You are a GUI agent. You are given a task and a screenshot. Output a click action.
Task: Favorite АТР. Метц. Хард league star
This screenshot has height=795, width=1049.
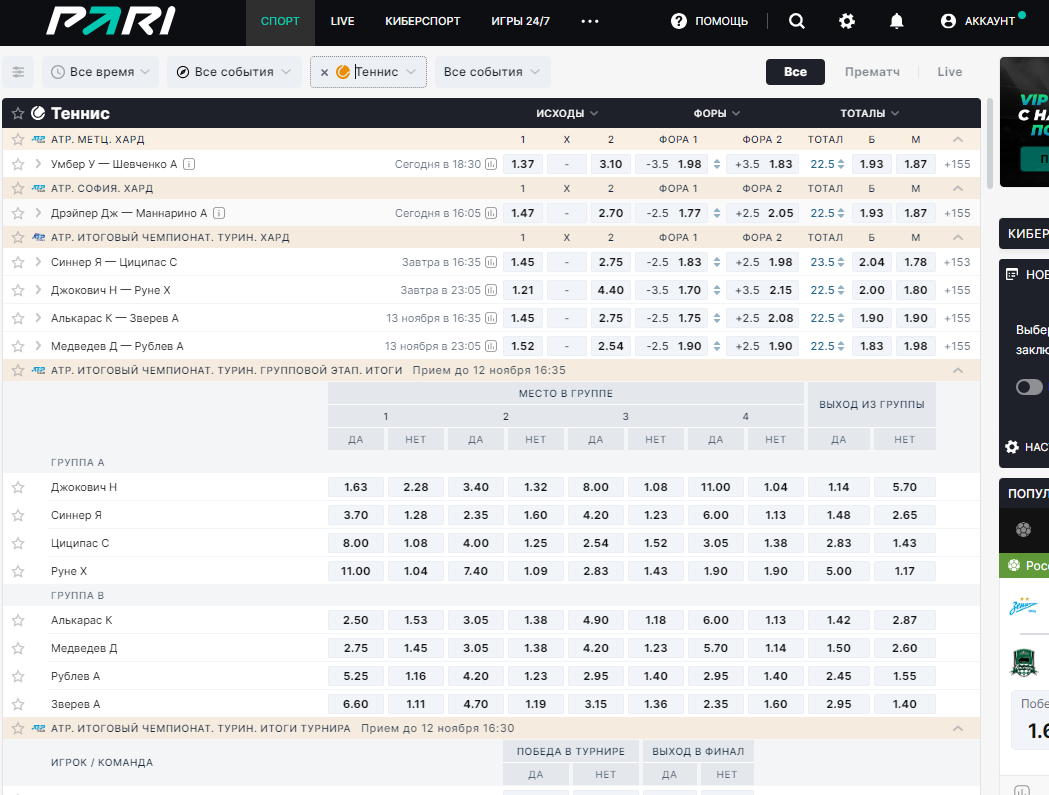coord(18,139)
